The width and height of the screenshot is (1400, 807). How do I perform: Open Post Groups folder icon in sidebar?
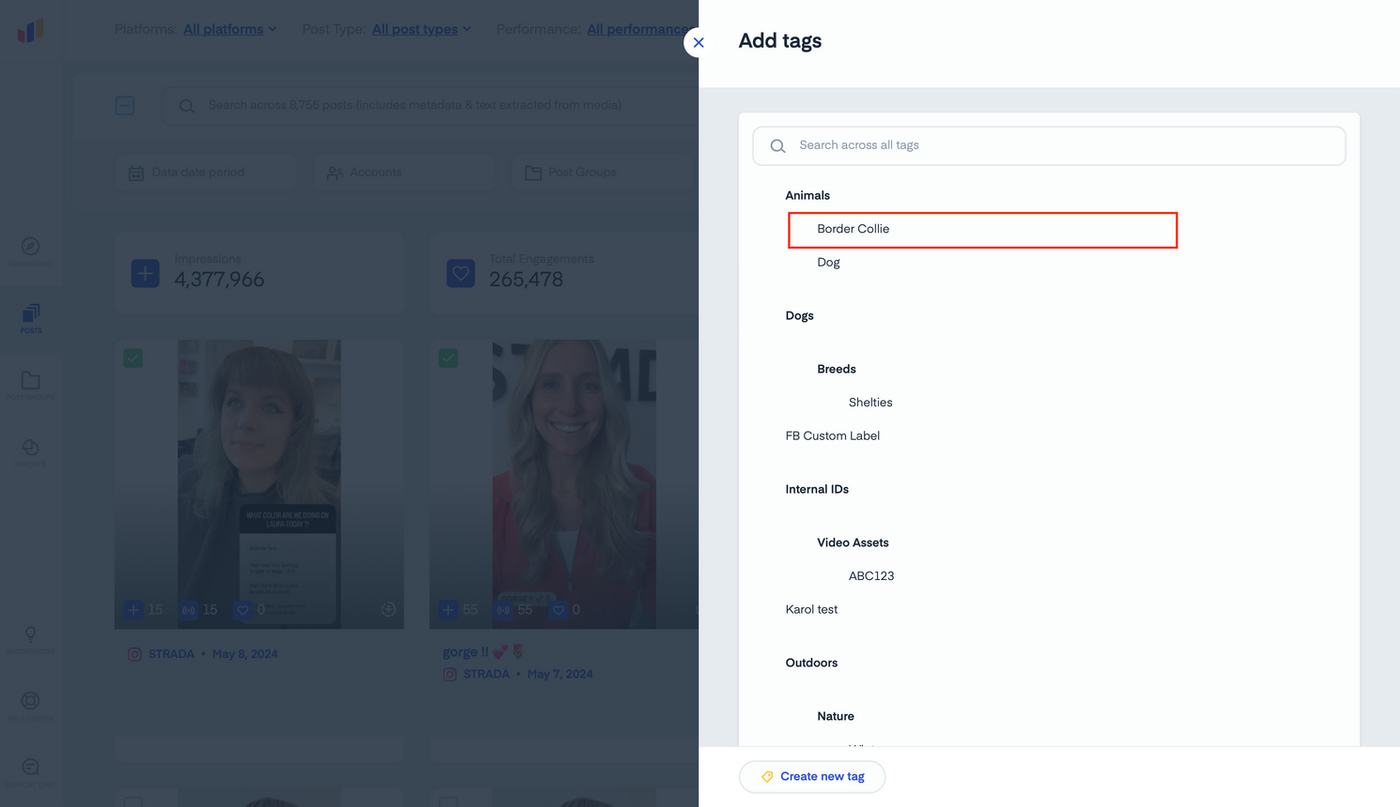coord(31,385)
